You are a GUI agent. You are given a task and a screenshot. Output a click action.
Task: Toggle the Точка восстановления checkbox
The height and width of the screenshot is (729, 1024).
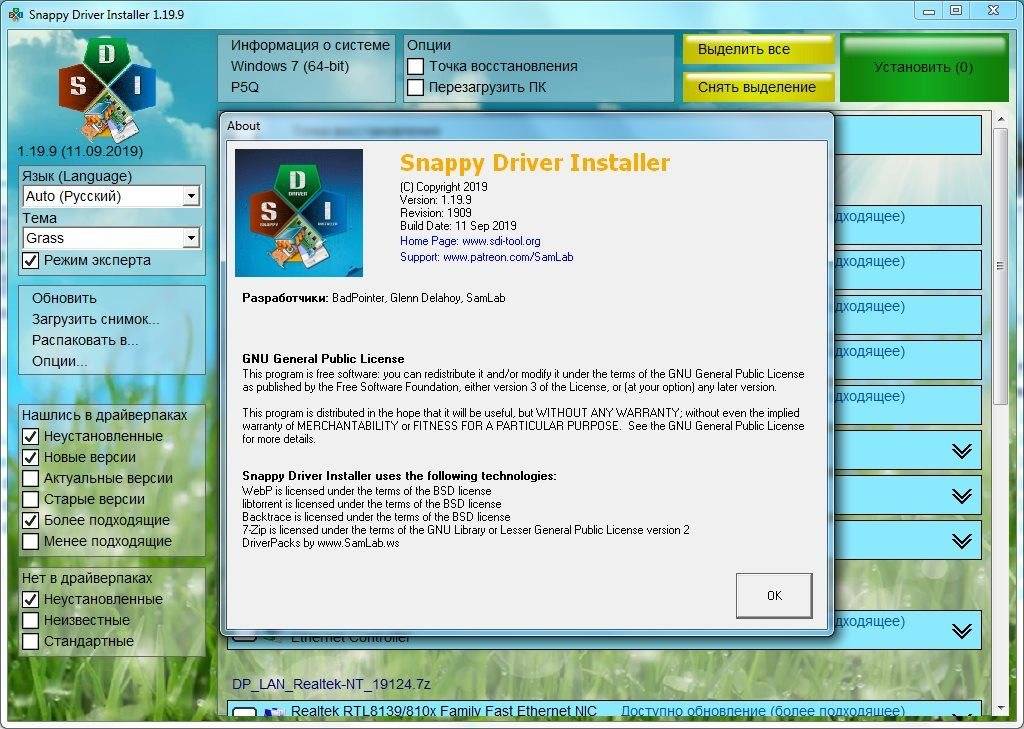[415, 66]
